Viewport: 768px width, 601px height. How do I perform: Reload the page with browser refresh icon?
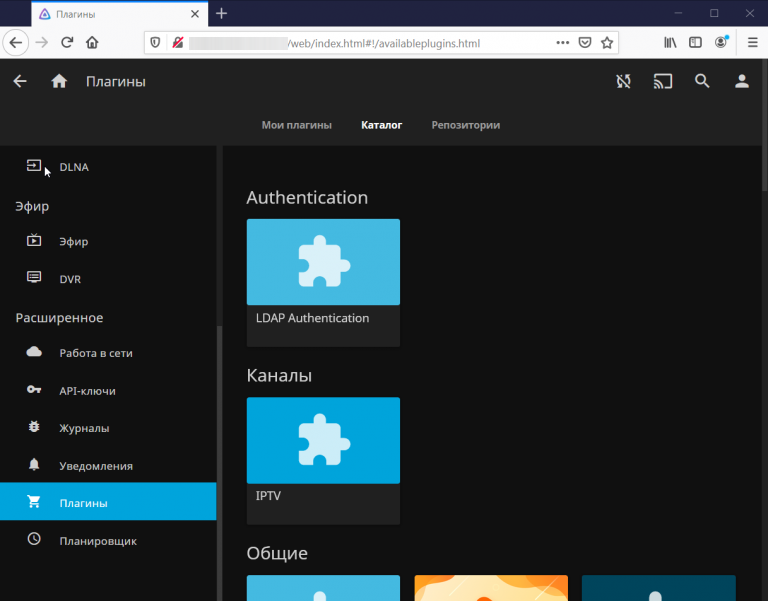pyautogui.click(x=67, y=43)
